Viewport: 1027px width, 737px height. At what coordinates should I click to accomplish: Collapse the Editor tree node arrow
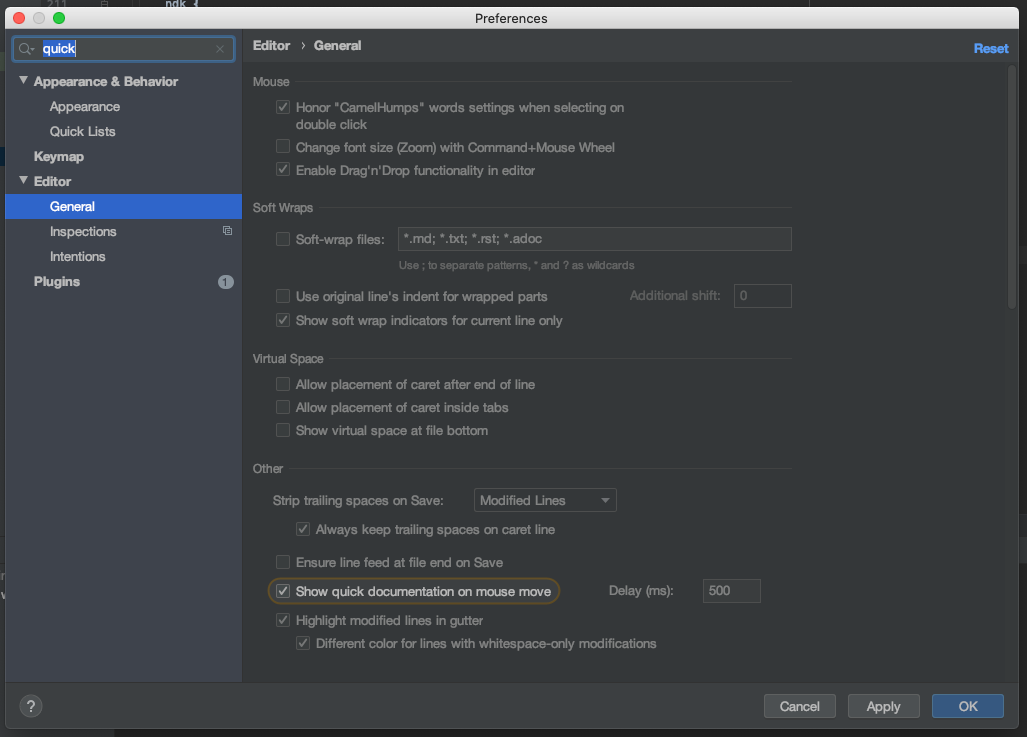coord(24,181)
